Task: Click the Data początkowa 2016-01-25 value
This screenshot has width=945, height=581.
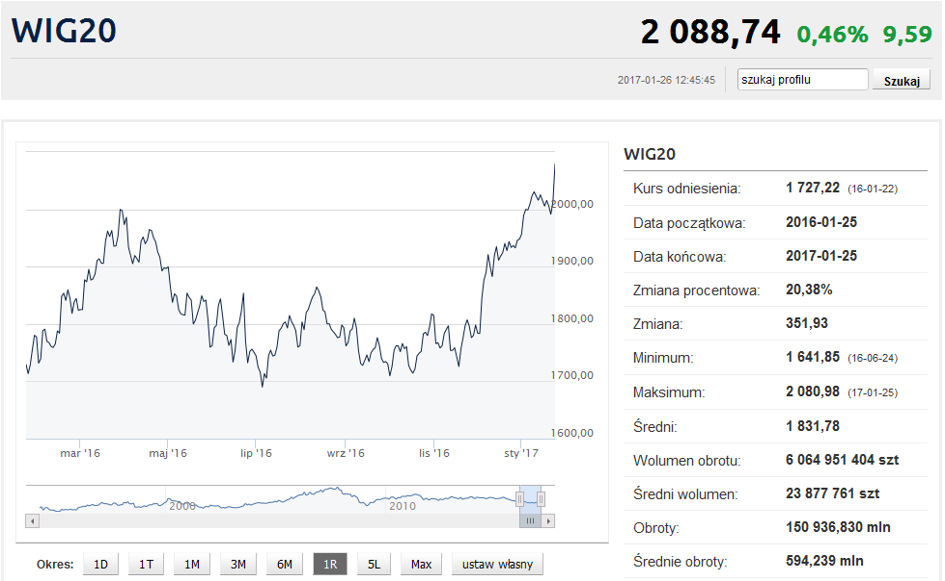Action: click(x=821, y=222)
